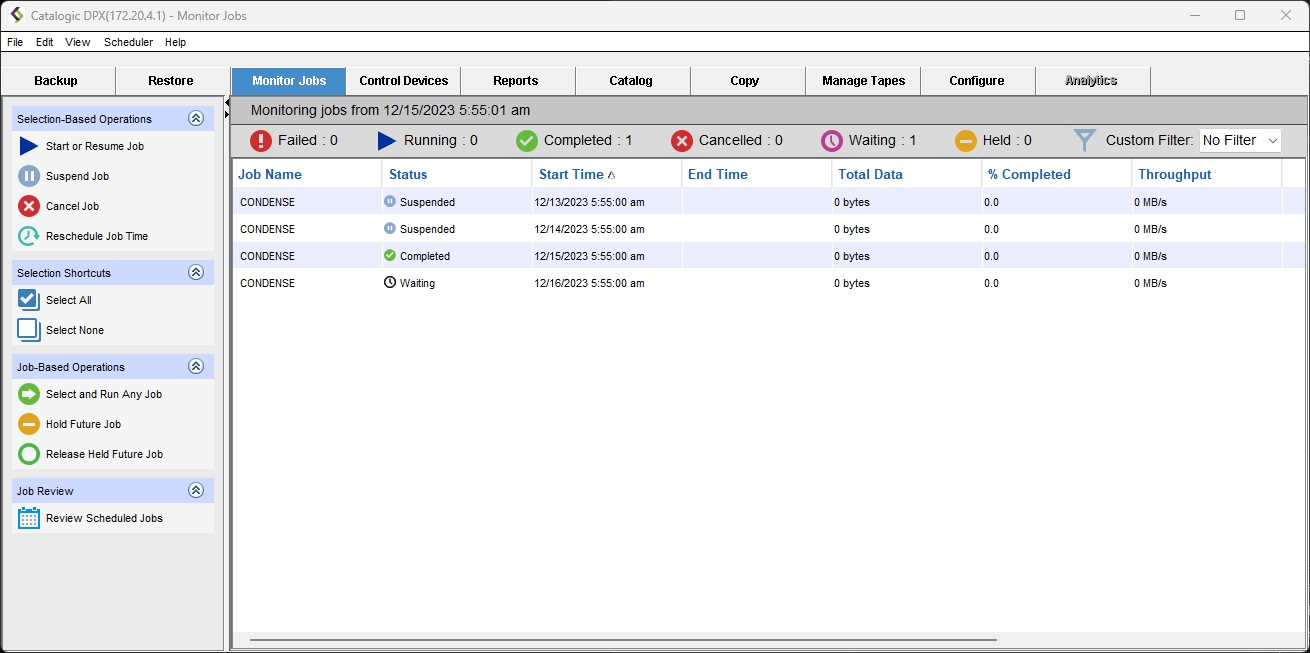1310x653 pixels.
Task: Click the Hold Future Job icon
Action: 29,424
